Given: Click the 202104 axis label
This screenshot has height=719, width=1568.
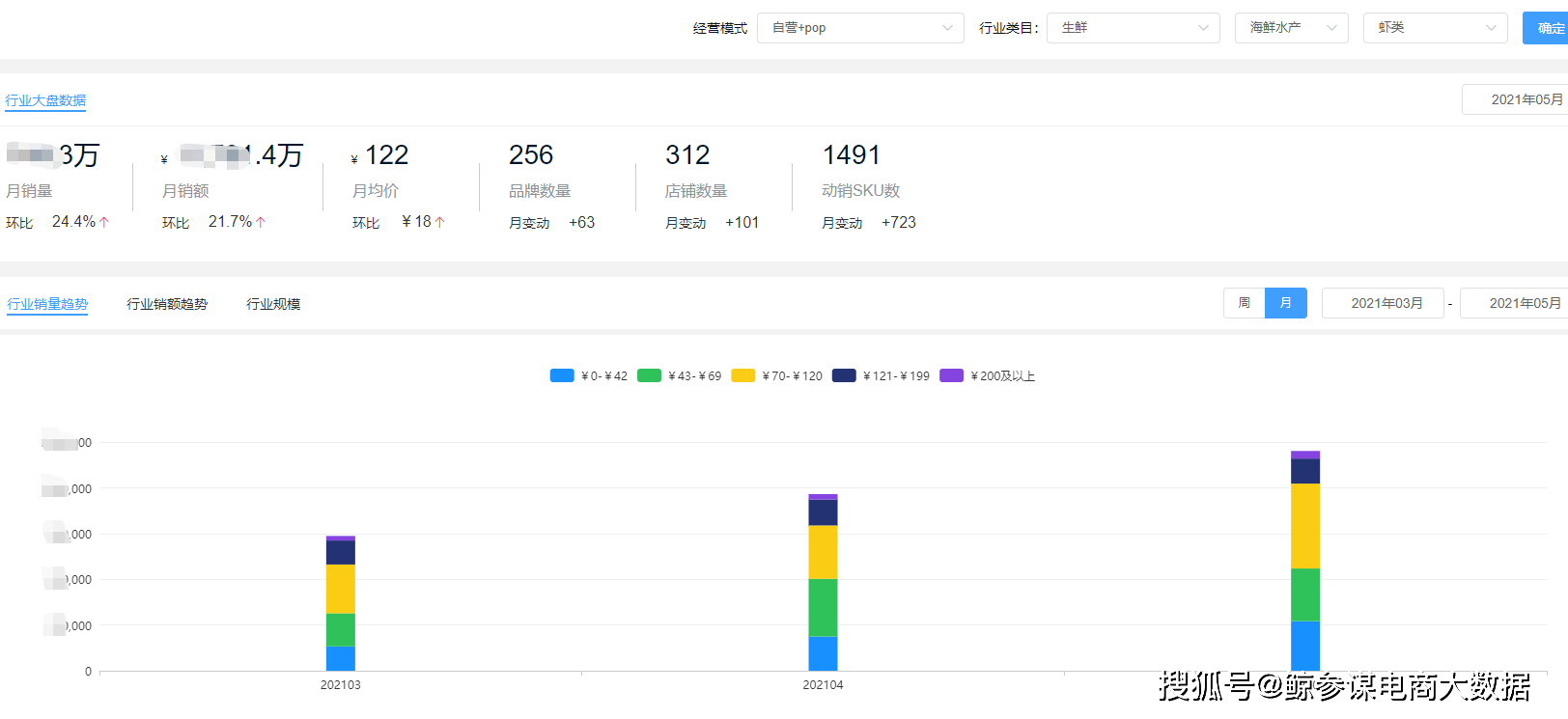Looking at the screenshot, I should [823, 685].
